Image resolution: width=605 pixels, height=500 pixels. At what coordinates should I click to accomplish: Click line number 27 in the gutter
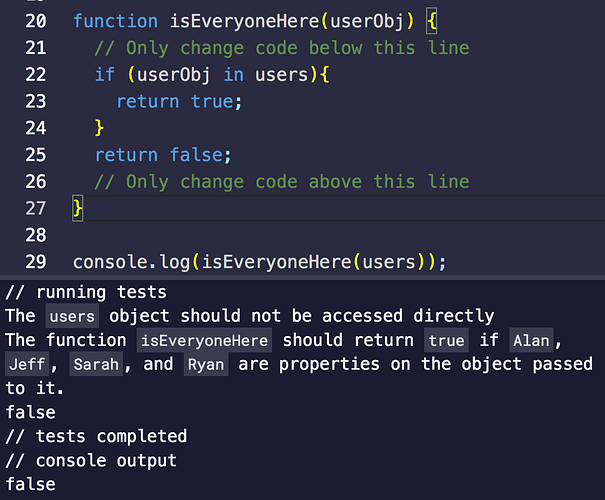coord(35,208)
